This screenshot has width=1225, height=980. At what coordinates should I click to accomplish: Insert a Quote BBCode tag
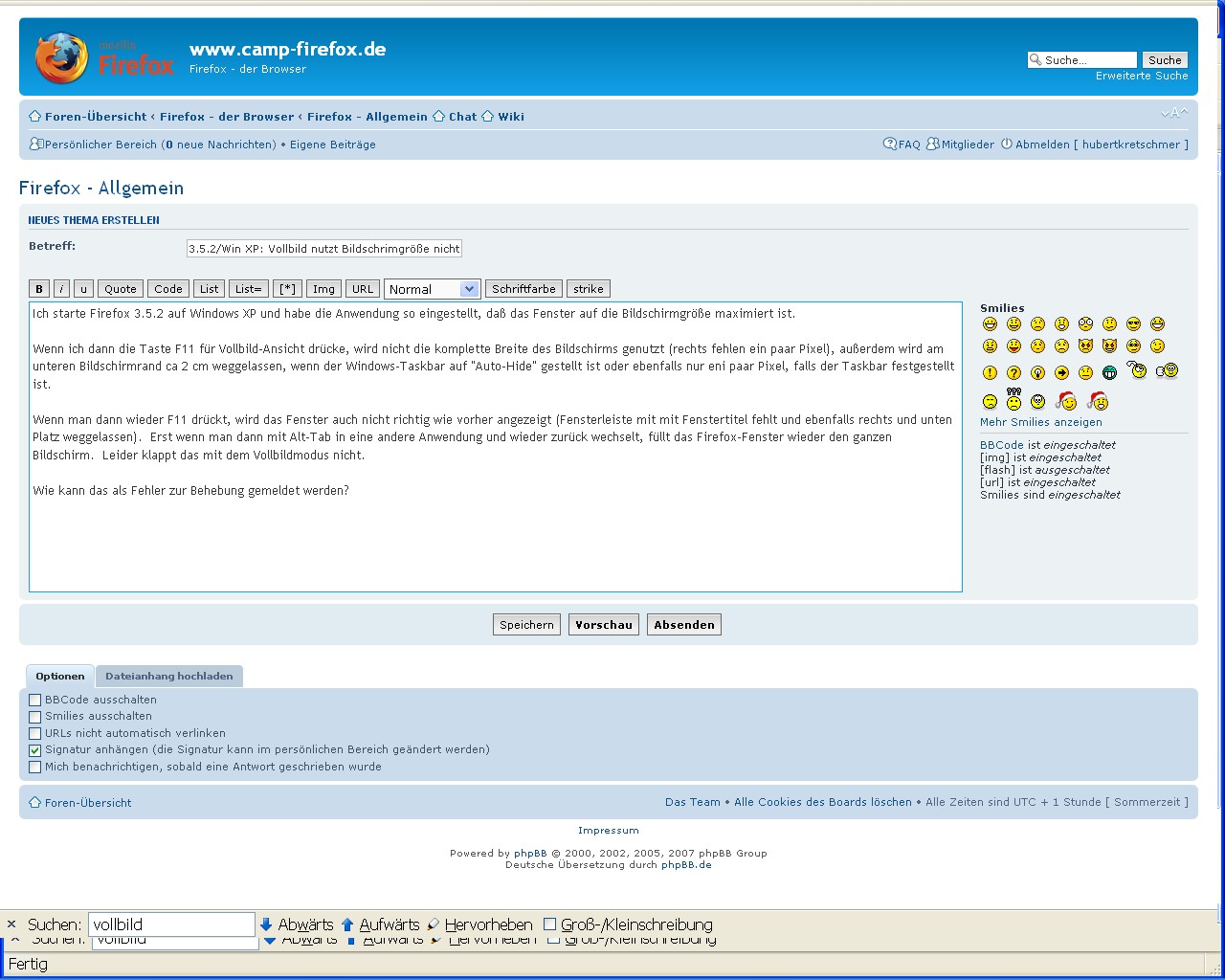click(x=121, y=289)
